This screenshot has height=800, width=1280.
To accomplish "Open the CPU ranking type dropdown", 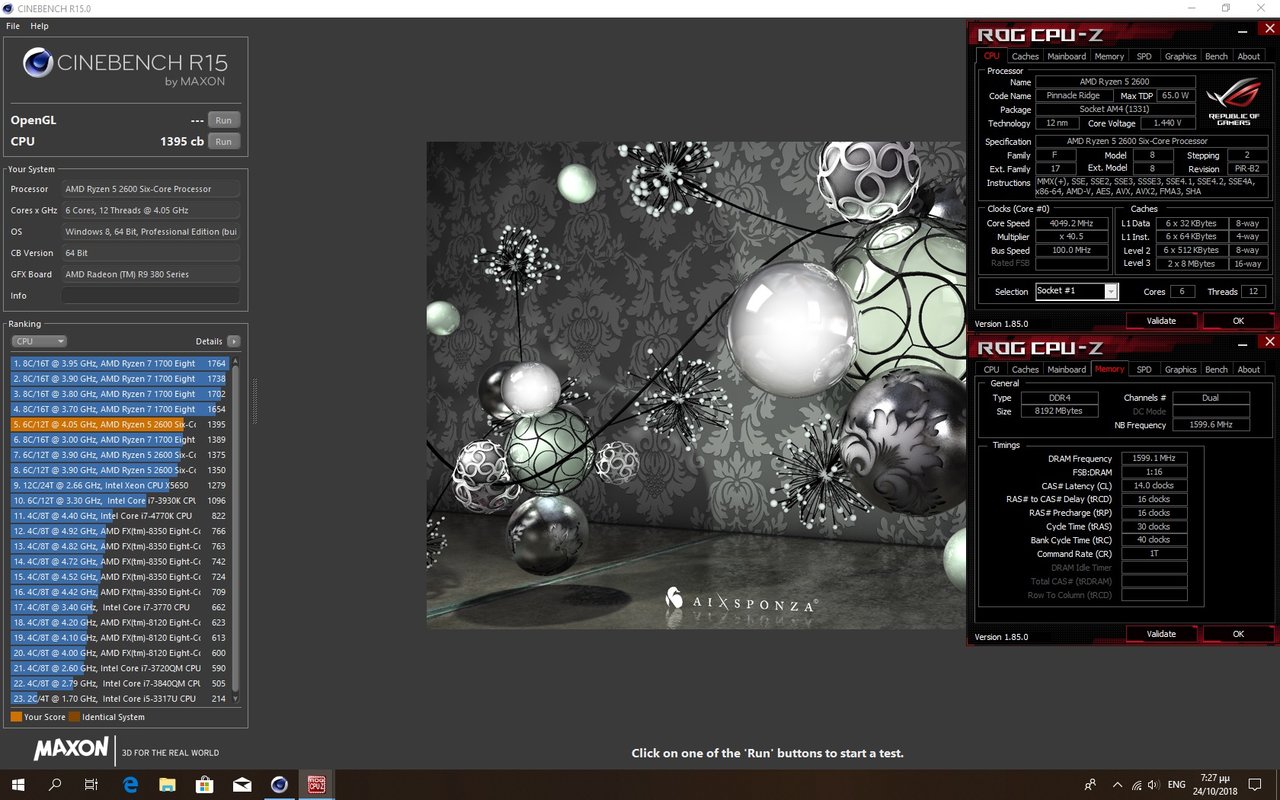I will [39, 341].
